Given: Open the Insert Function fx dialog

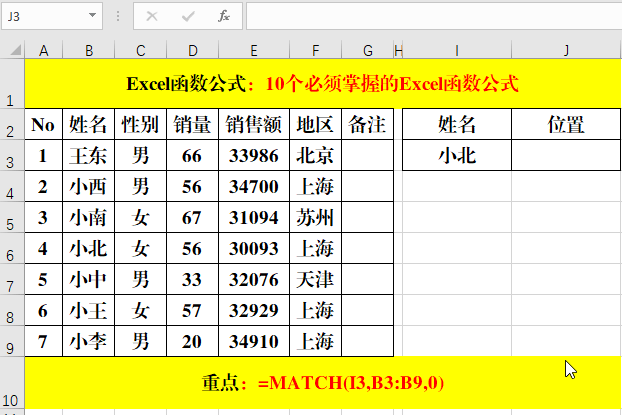Looking at the screenshot, I should point(224,16).
